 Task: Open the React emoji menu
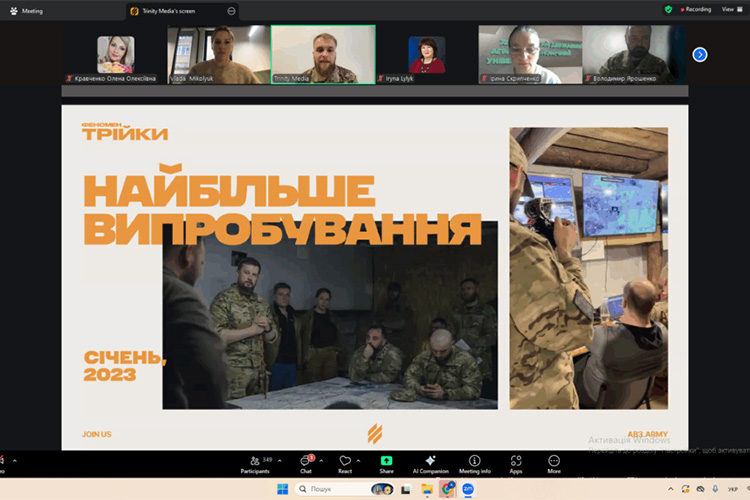[x=345, y=462]
